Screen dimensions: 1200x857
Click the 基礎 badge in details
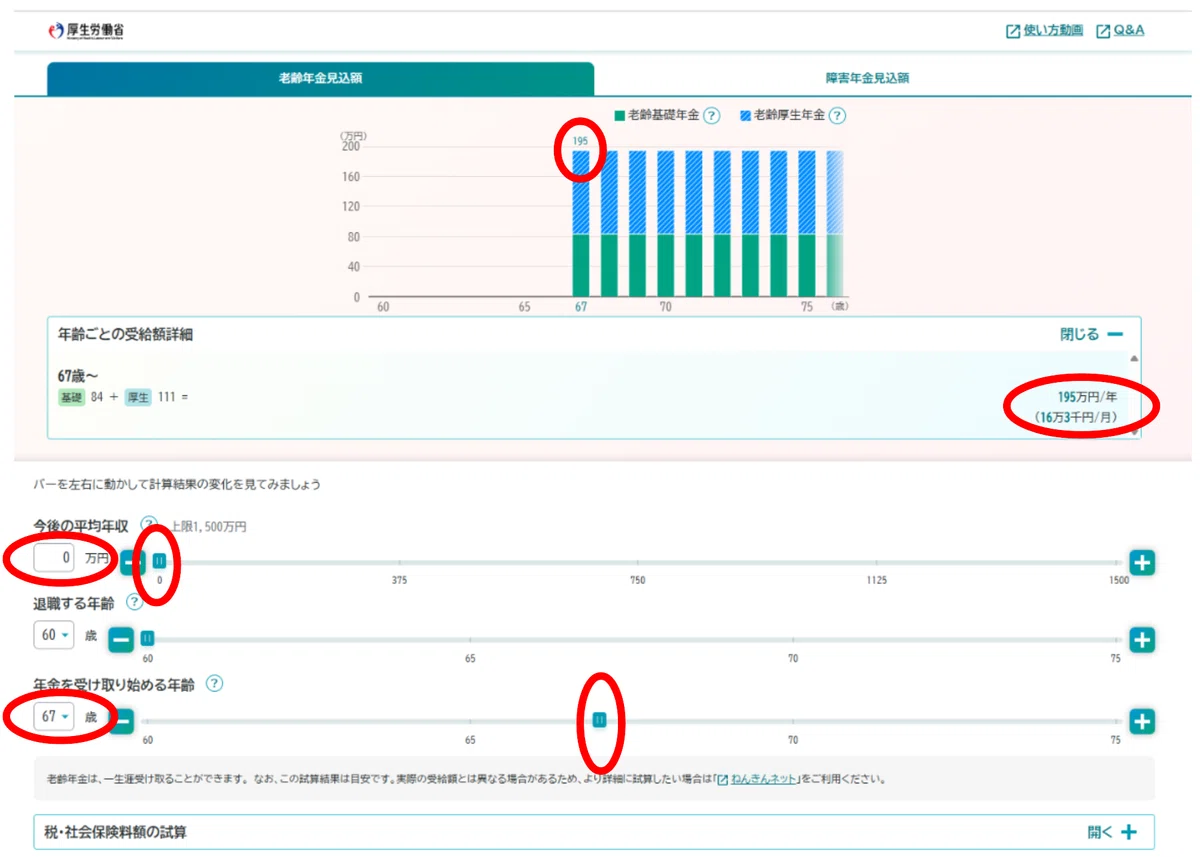[x=72, y=398]
